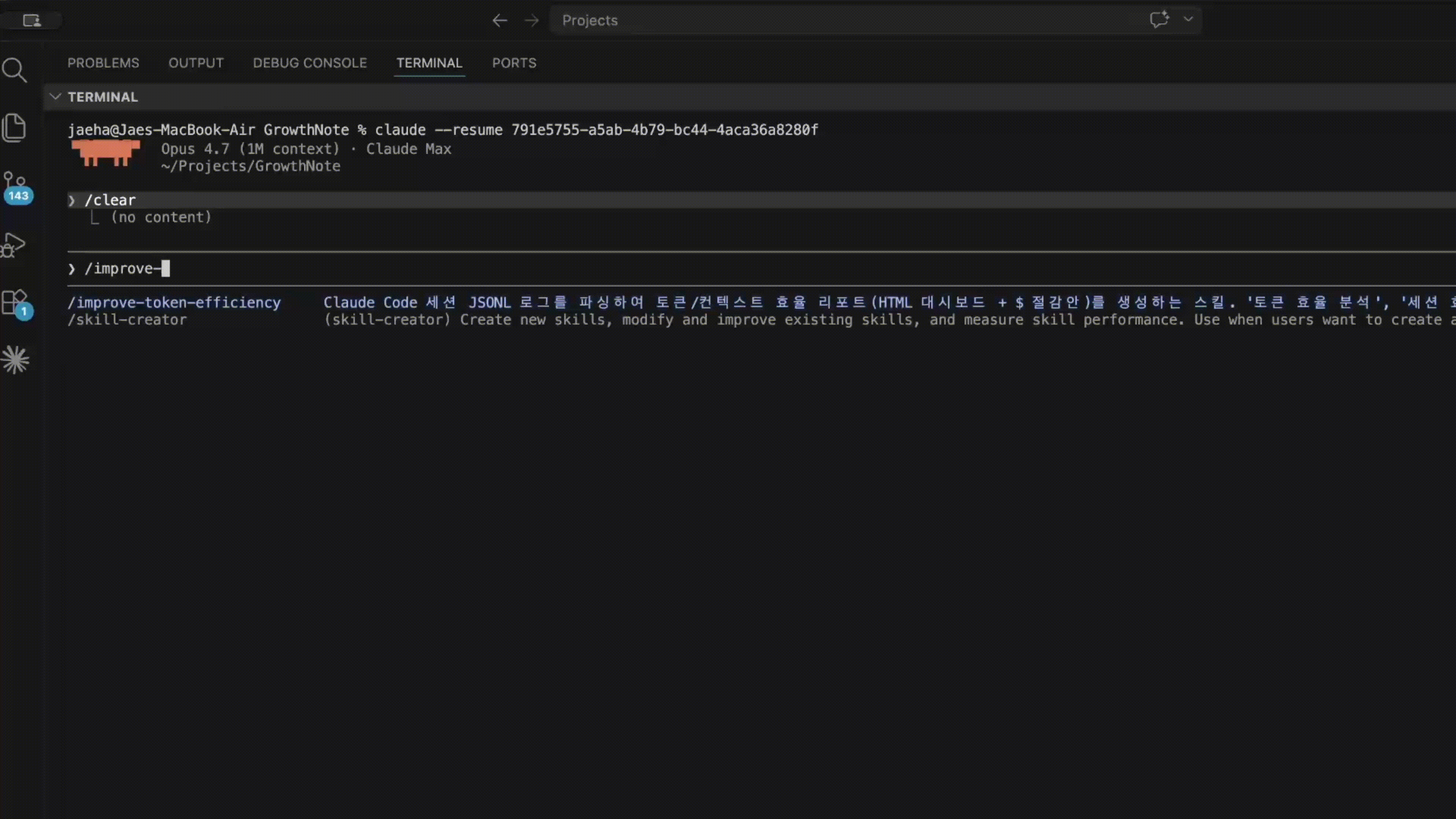Click the remote window icon at top left
Viewport: 1456px width, 819px height.
pyautogui.click(x=31, y=21)
